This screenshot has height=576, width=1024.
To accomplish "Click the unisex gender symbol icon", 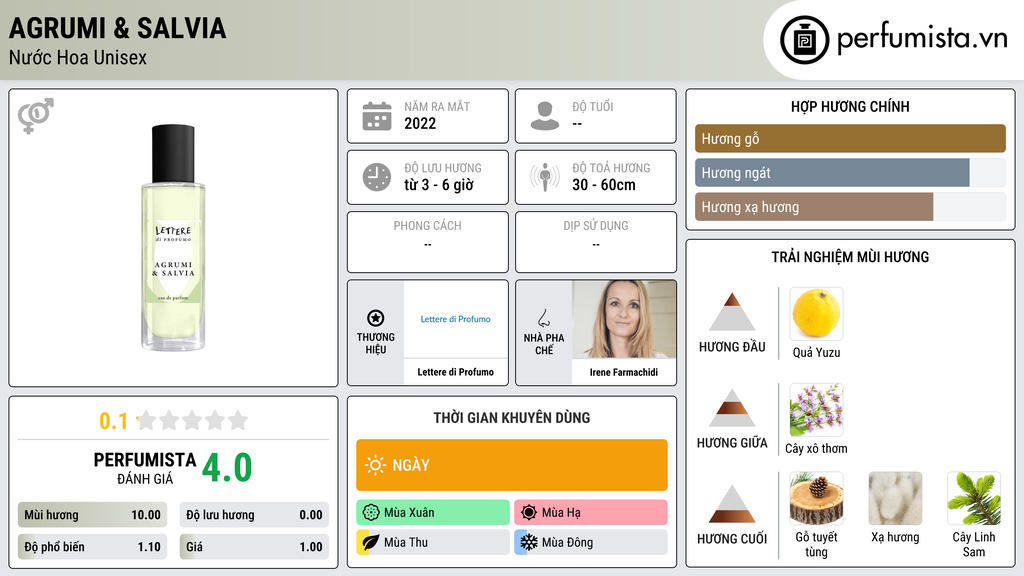I will pos(35,116).
